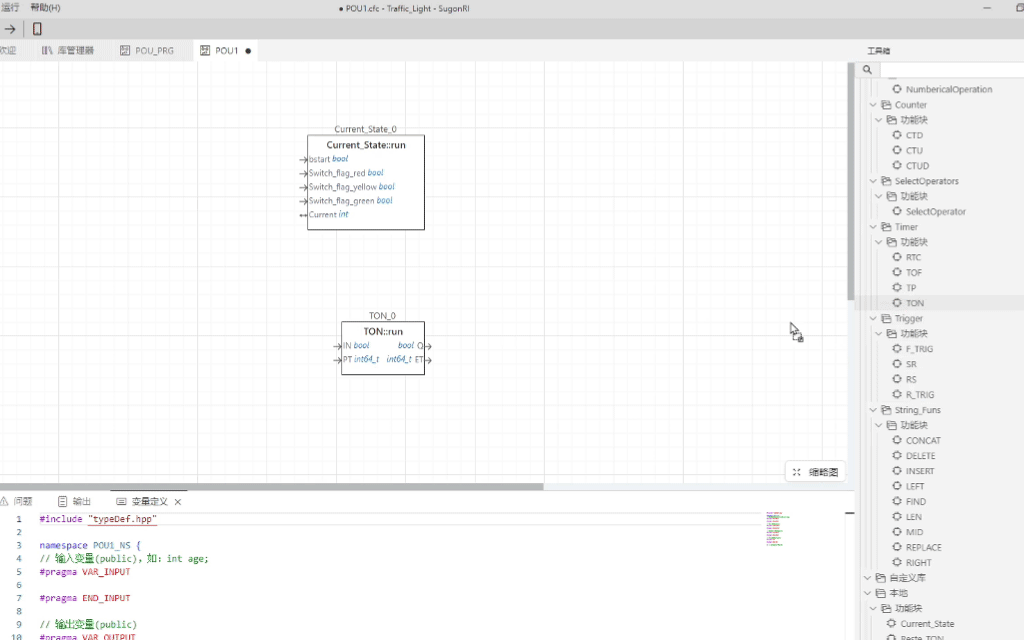Select the Current_State local function block

coord(926,624)
